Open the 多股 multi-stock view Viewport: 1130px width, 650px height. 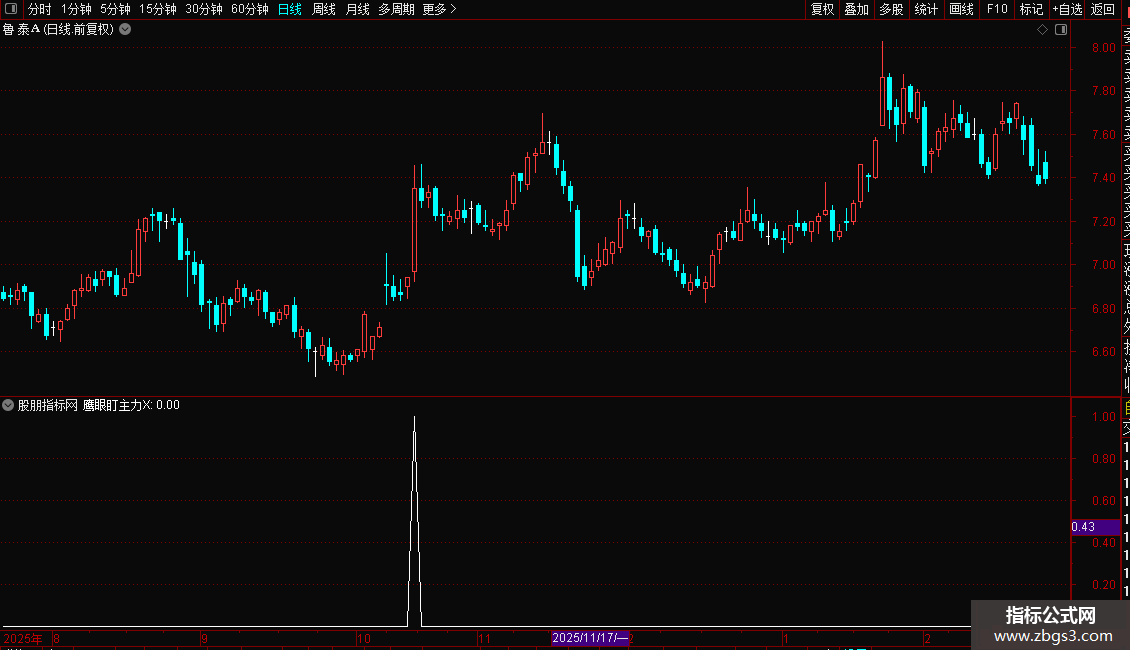point(891,9)
